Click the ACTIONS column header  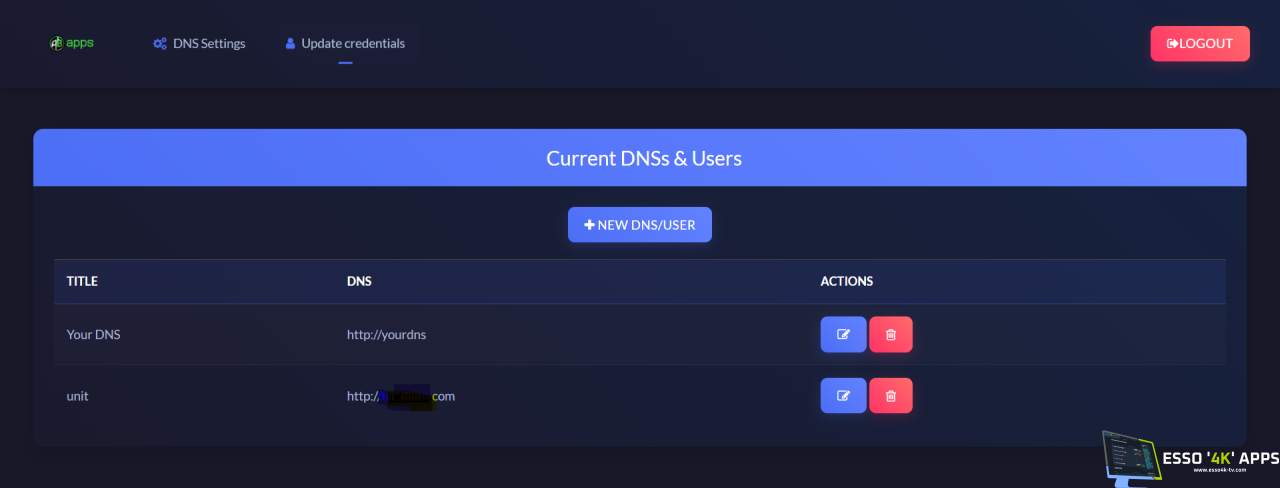pos(846,282)
